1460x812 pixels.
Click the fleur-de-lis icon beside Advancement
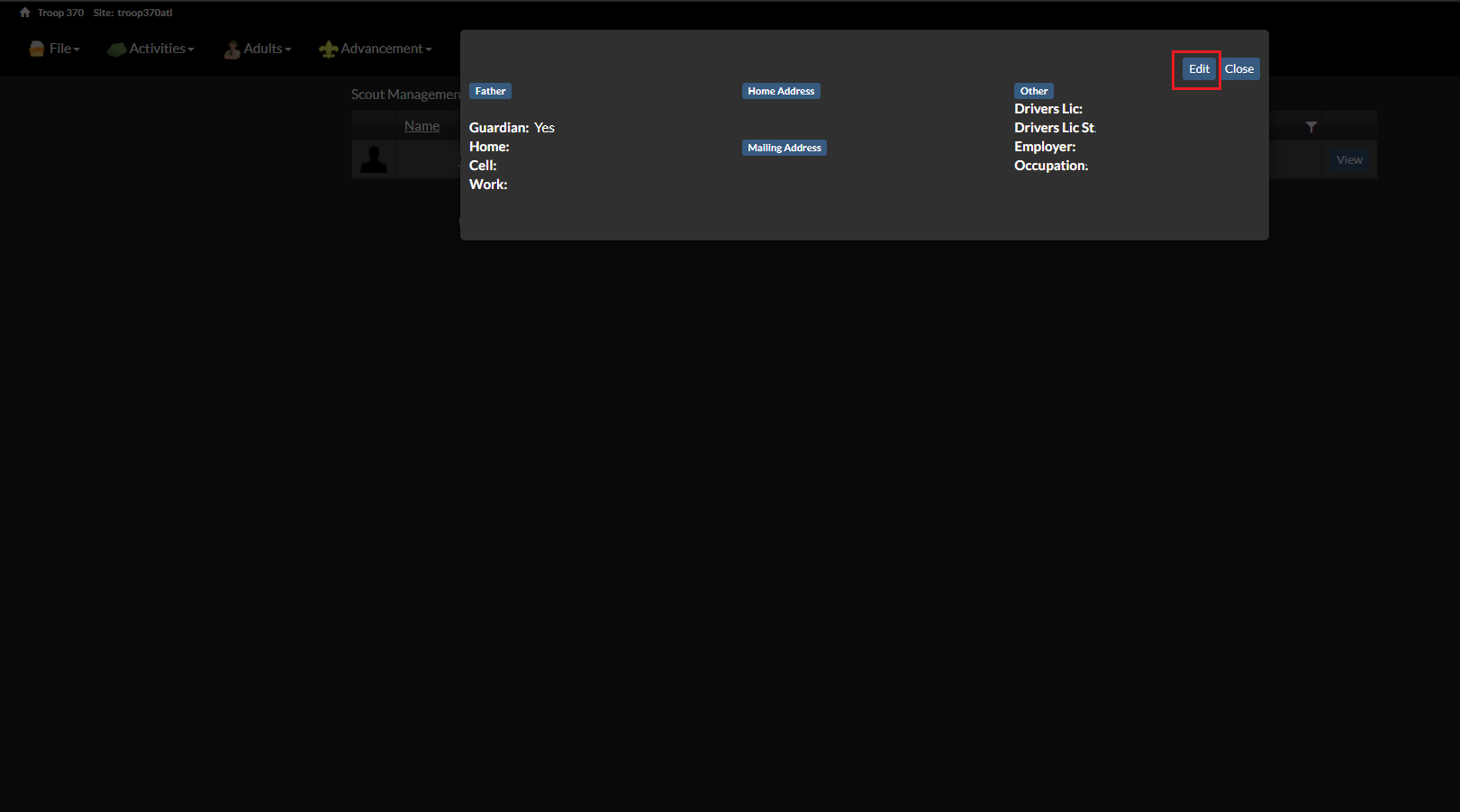329,48
